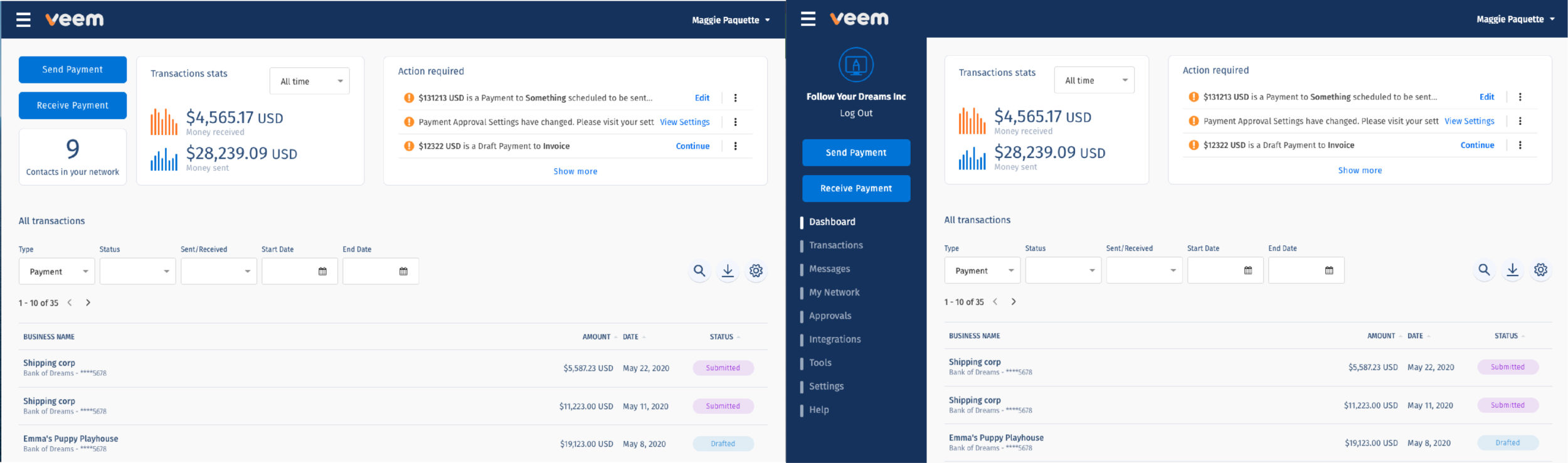Screen dimensions: 1568x463
Task: Click the search magnifier icon in the sidebar view
Action: coord(1484,270)
